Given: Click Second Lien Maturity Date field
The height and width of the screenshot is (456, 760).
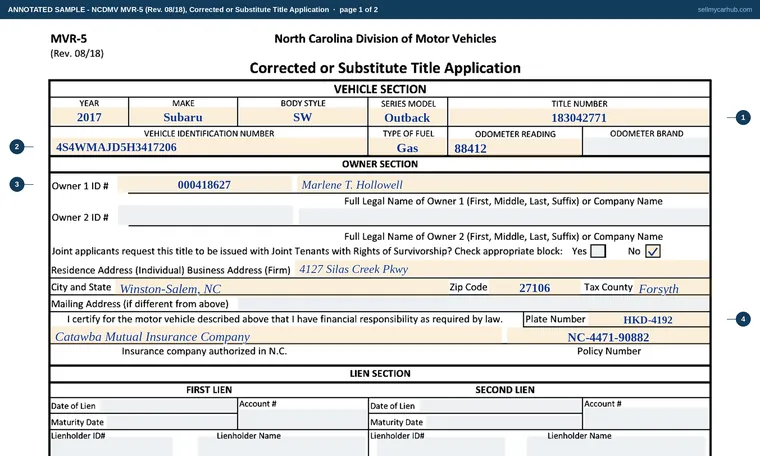Looking at the screenshot, I should pos(503,422).
